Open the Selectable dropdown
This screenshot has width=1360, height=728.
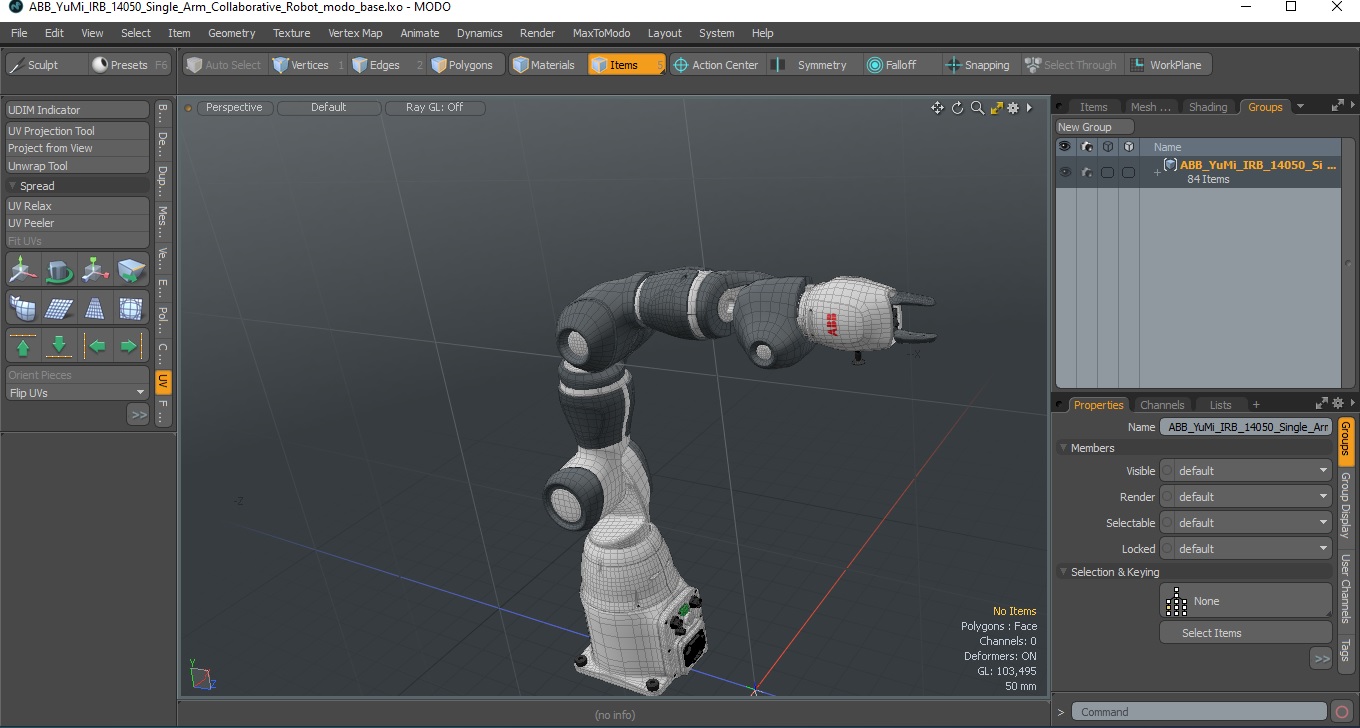(1246, 523)
